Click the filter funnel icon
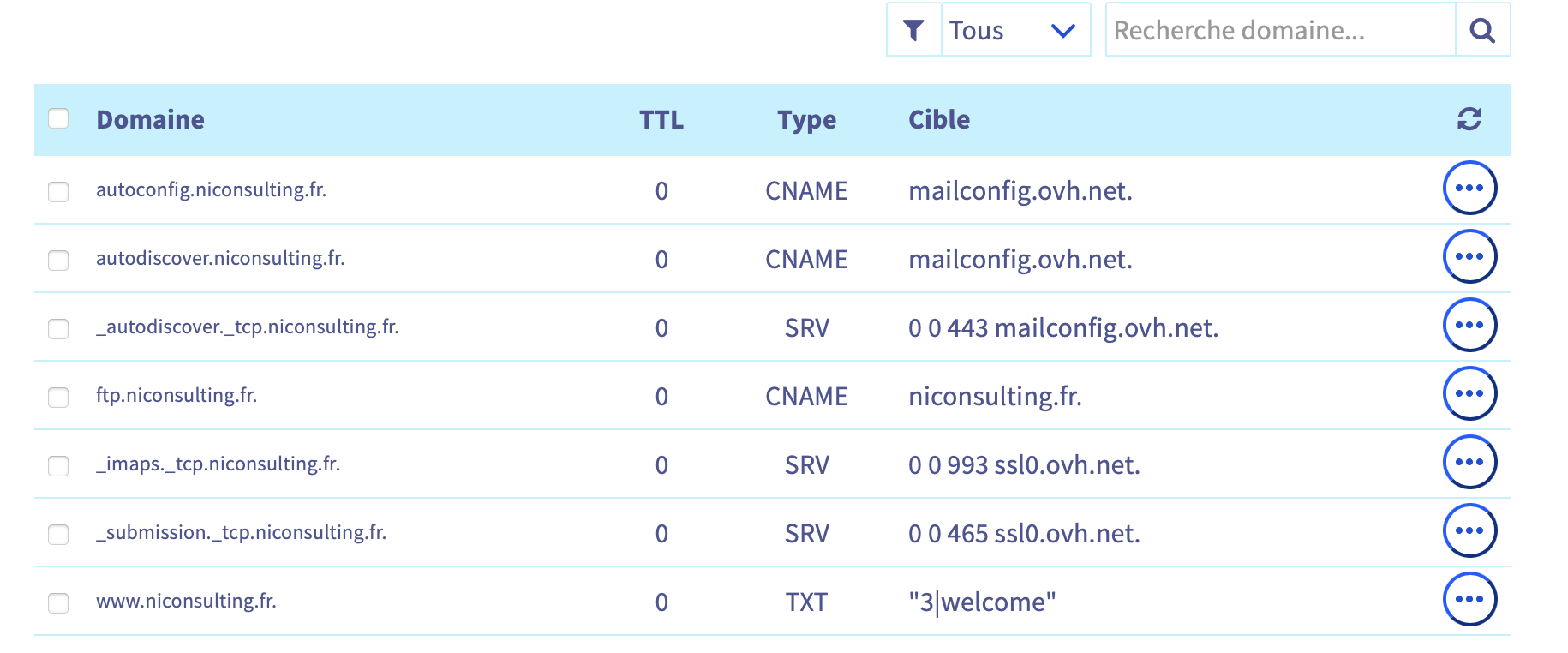Image resolution: width=1568 pixels, height=653 pixels. [x=913, y=31]
